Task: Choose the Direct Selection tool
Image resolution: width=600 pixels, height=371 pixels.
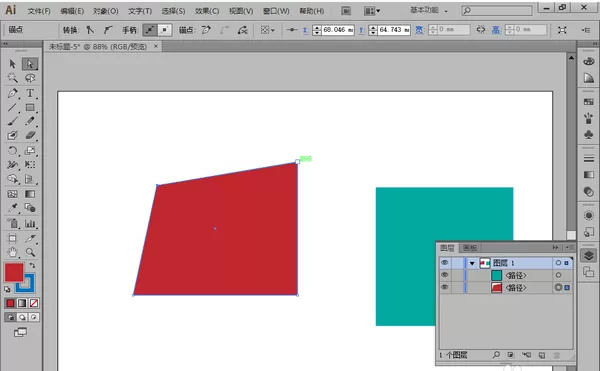Action: (30, 64)
